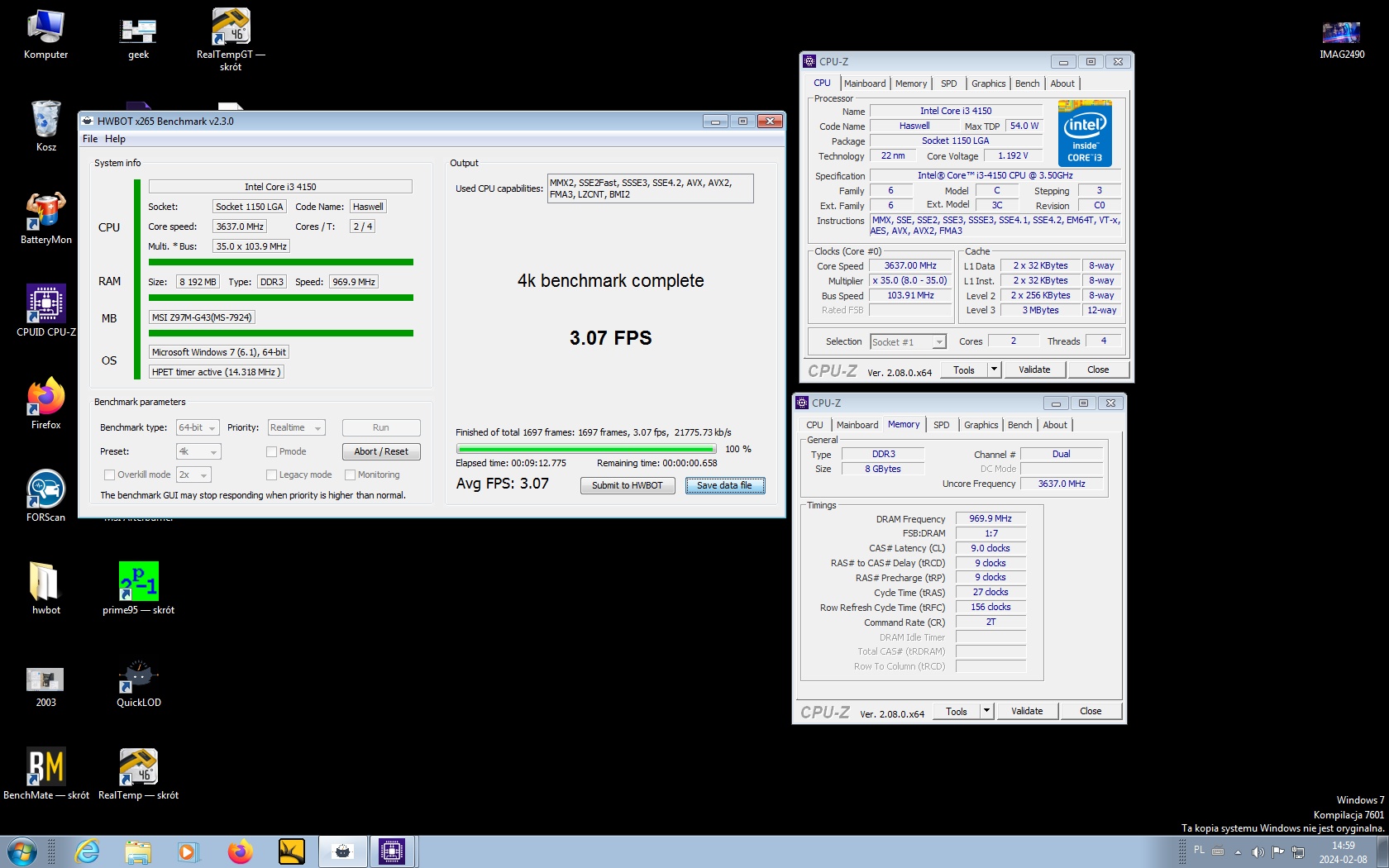Open the hwbot folder icon
The image size is (1389, 868).
(45, 589)
